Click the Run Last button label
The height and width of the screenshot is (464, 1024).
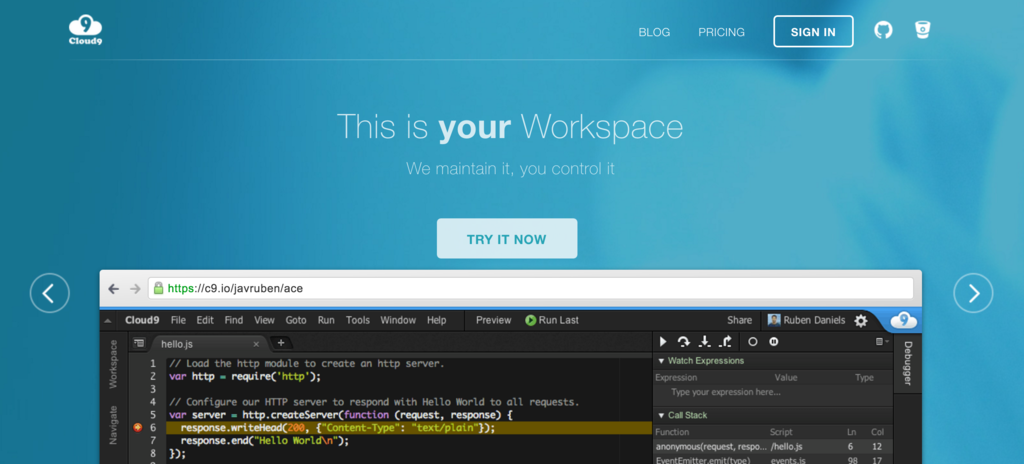click(559, 320)
